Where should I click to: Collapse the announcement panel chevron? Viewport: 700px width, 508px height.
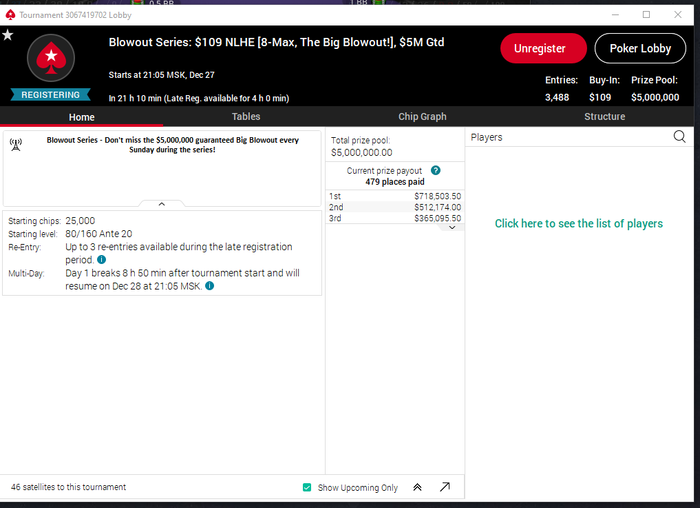point(162,204)
